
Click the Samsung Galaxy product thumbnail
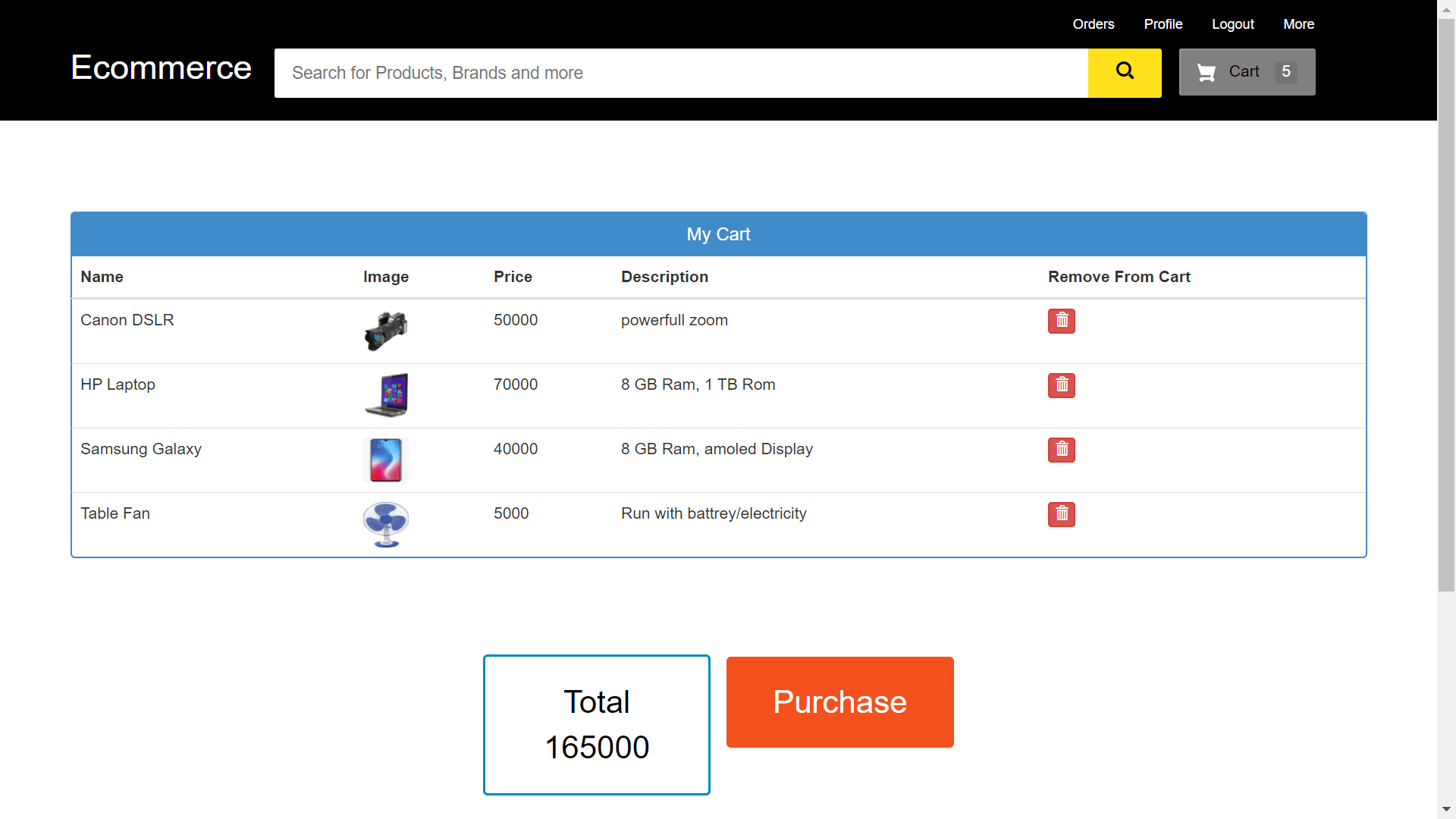[x=386, y=460]
